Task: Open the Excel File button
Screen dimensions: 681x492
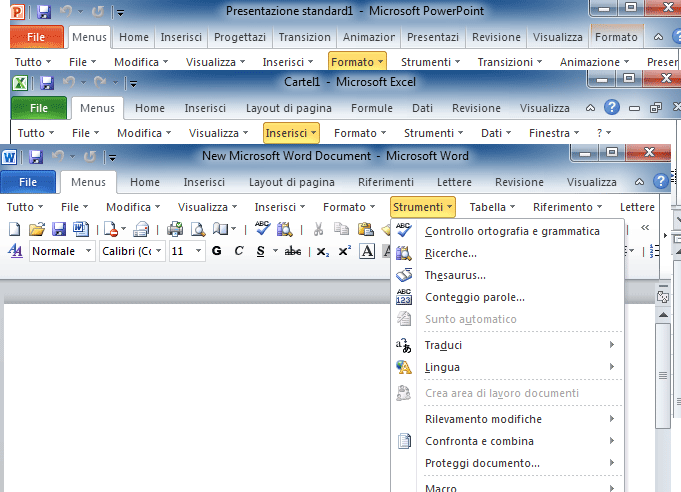Action: [39, 108]
